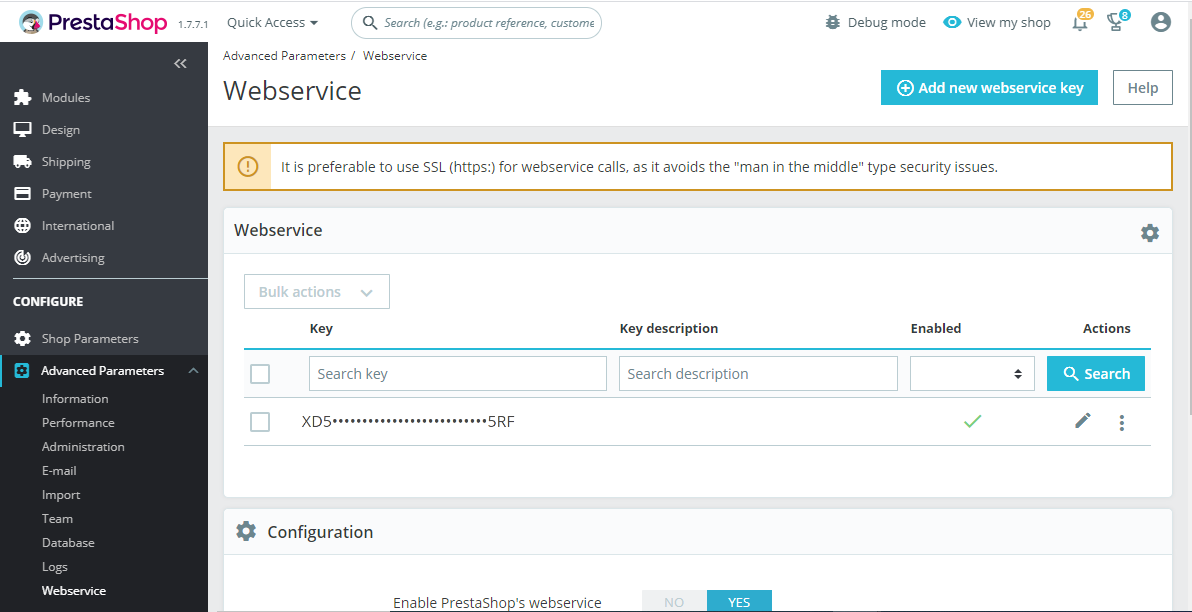The height and width of the screenshot is (612, 1192).
Task: Set Enable PrestaShop's webservice to YES
Action: pos(739,601)
